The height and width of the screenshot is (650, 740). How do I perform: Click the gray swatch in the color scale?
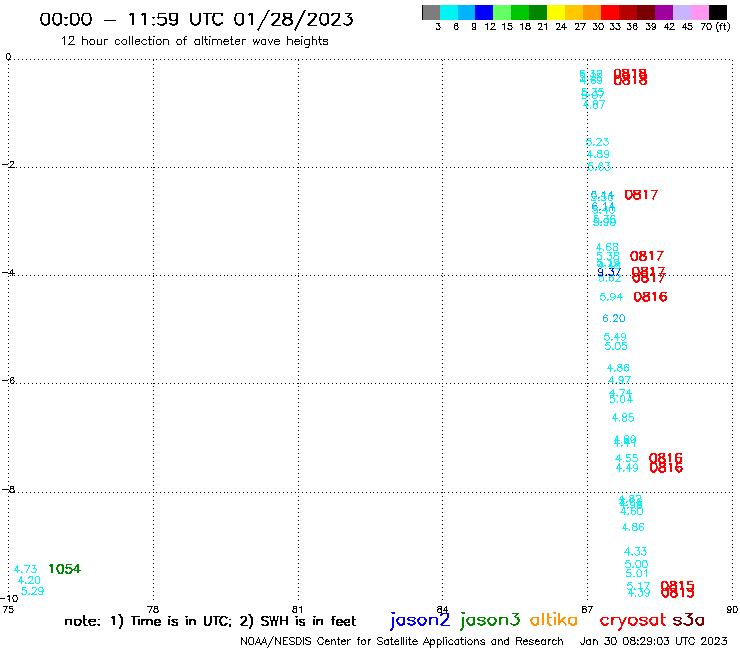click(x=431, y=12)
